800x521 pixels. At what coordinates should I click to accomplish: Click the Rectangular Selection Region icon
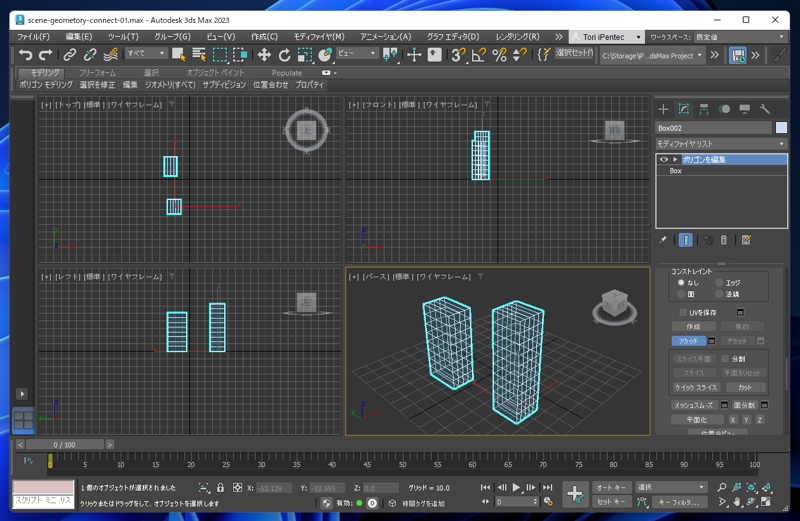click(x=219, y=54)
